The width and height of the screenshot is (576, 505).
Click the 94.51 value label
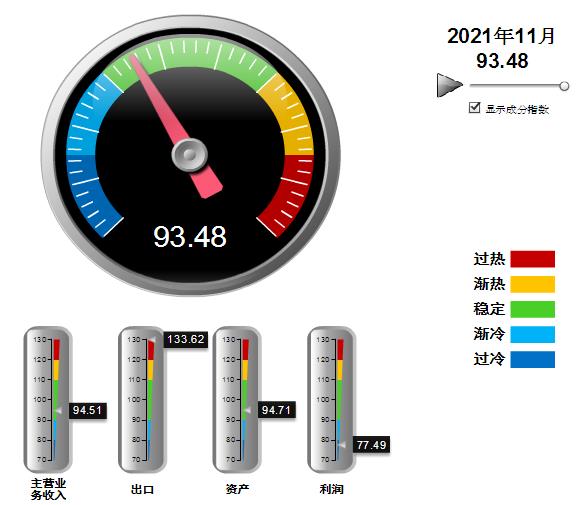point(87,410)
